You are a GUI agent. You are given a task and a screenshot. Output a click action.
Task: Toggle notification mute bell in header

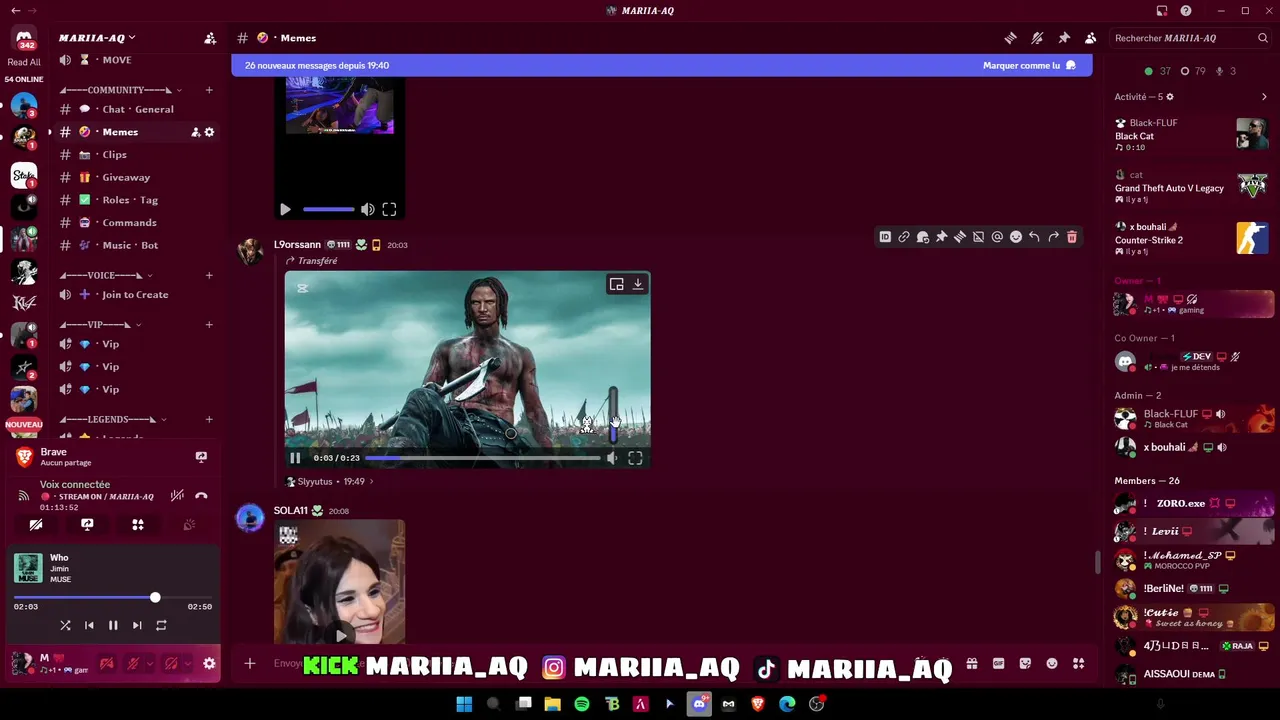point(1037,38)
